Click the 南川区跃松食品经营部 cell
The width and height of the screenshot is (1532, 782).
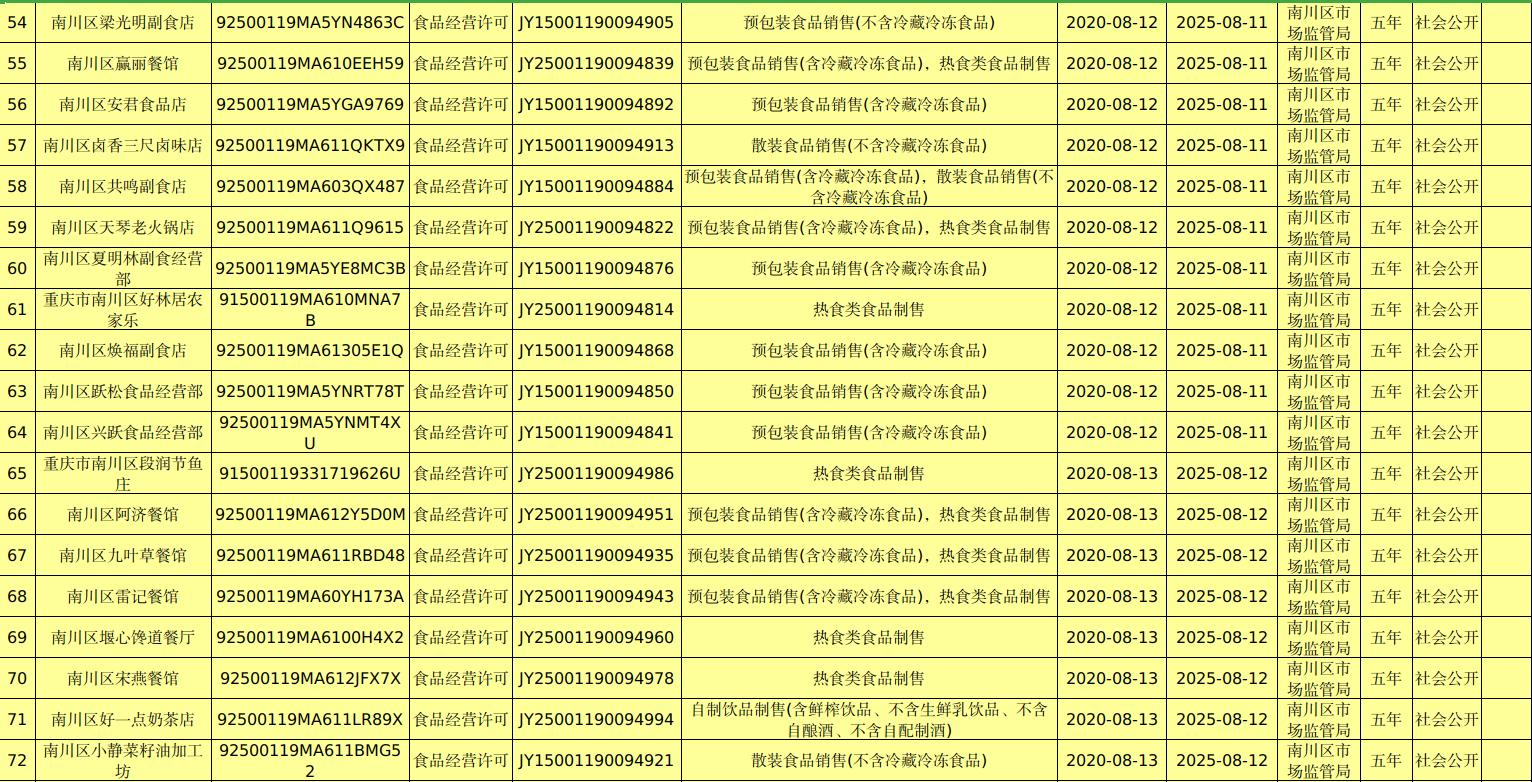click(123, 391)
